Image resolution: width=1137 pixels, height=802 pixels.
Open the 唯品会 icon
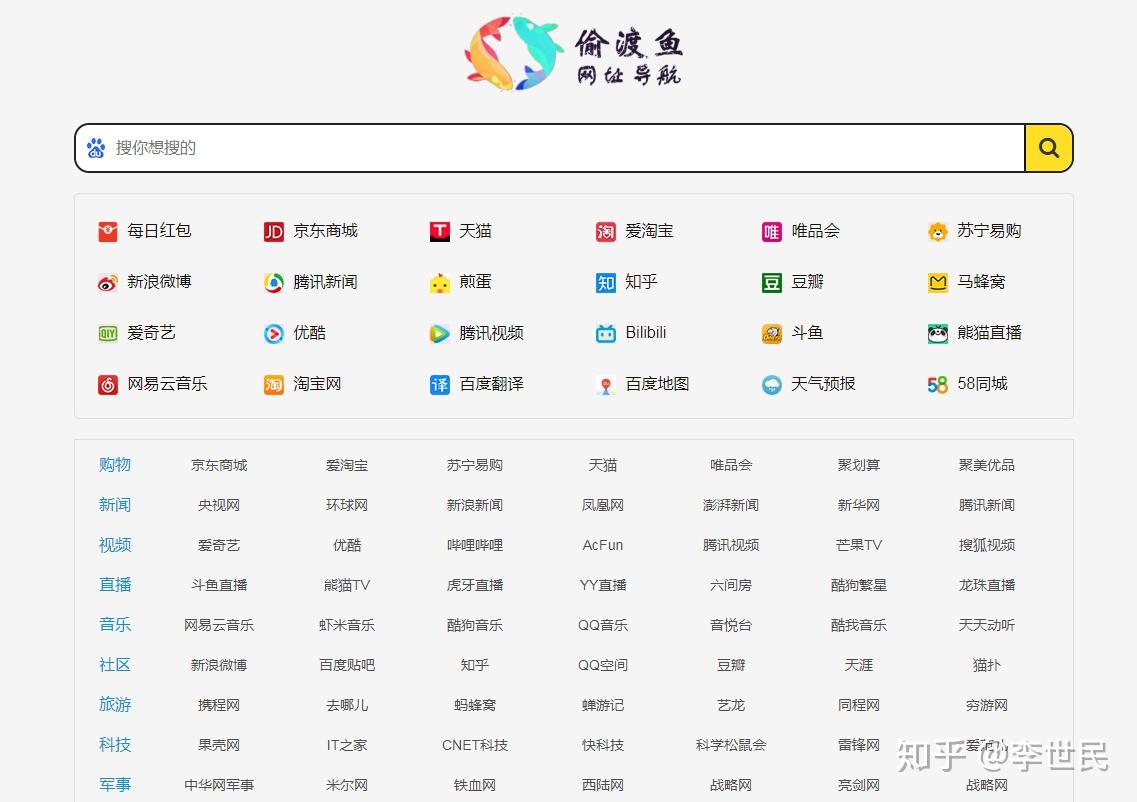click(772, 231)
